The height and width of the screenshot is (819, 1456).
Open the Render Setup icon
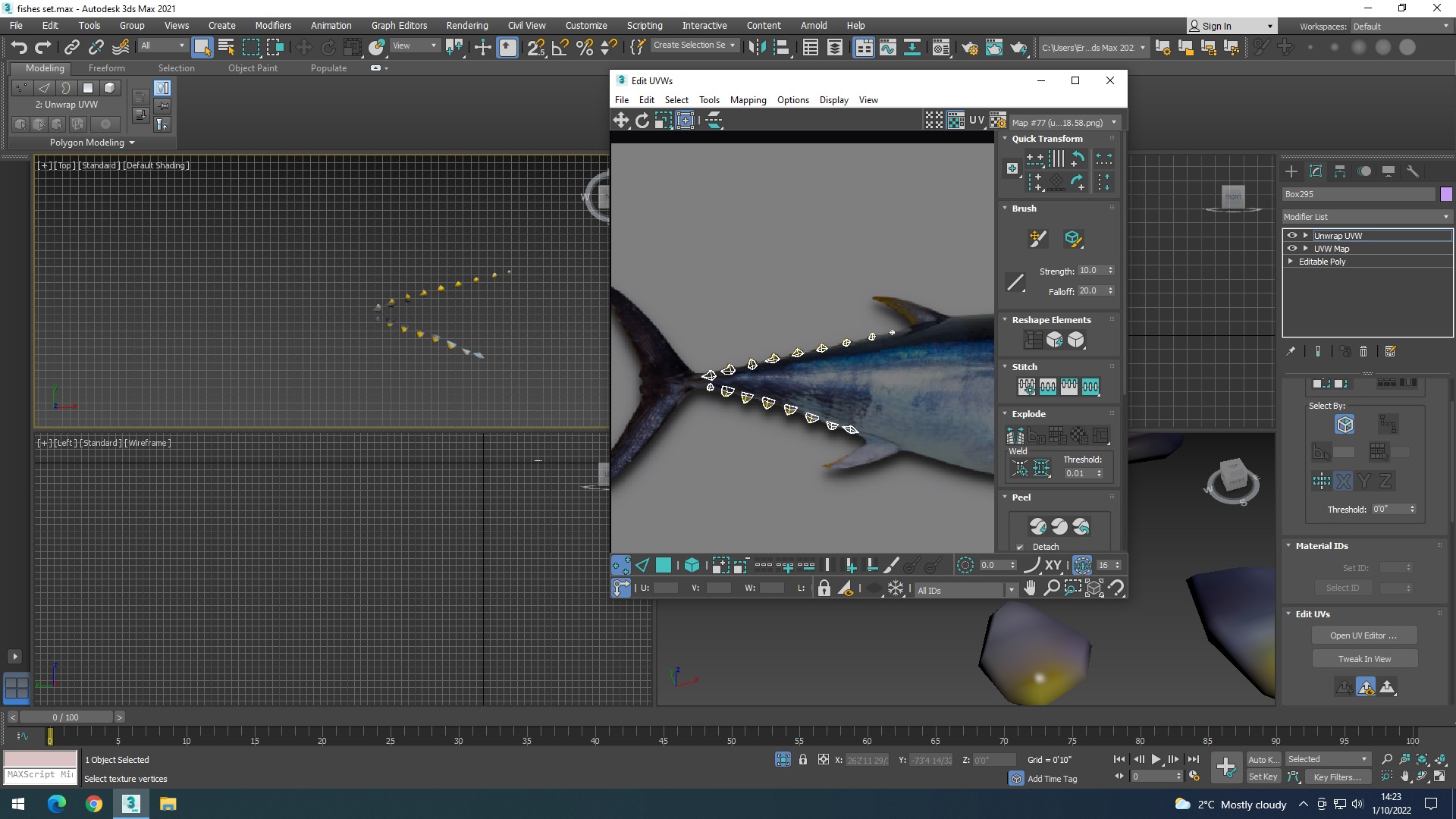coord(969,47)
